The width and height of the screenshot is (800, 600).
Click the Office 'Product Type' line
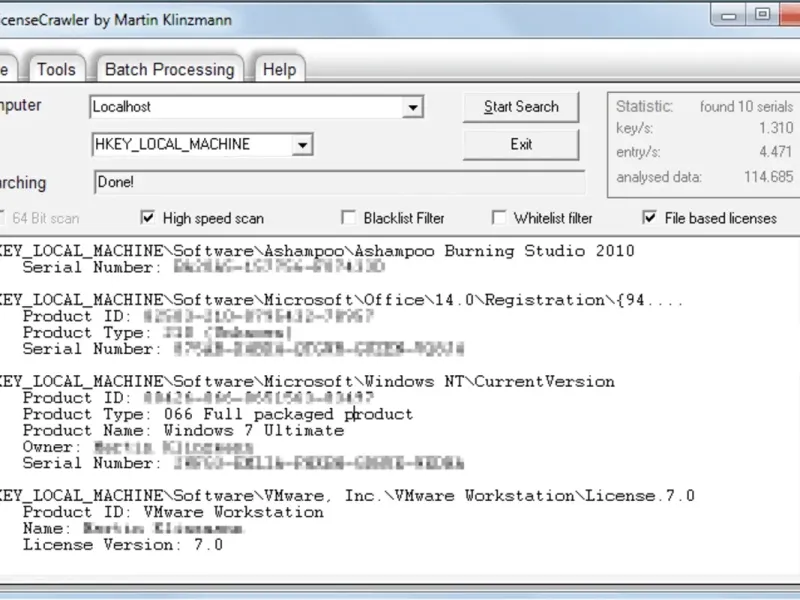pyautogui.click(x=157, y=333)
